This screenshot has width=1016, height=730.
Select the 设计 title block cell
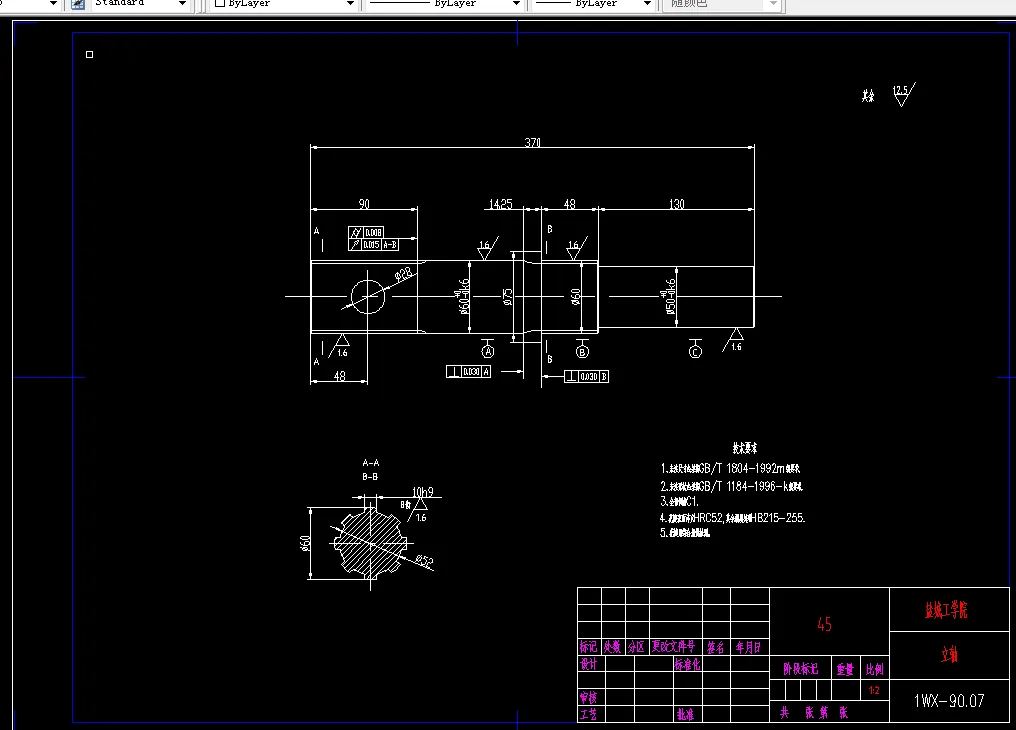(x=588, y=664)
